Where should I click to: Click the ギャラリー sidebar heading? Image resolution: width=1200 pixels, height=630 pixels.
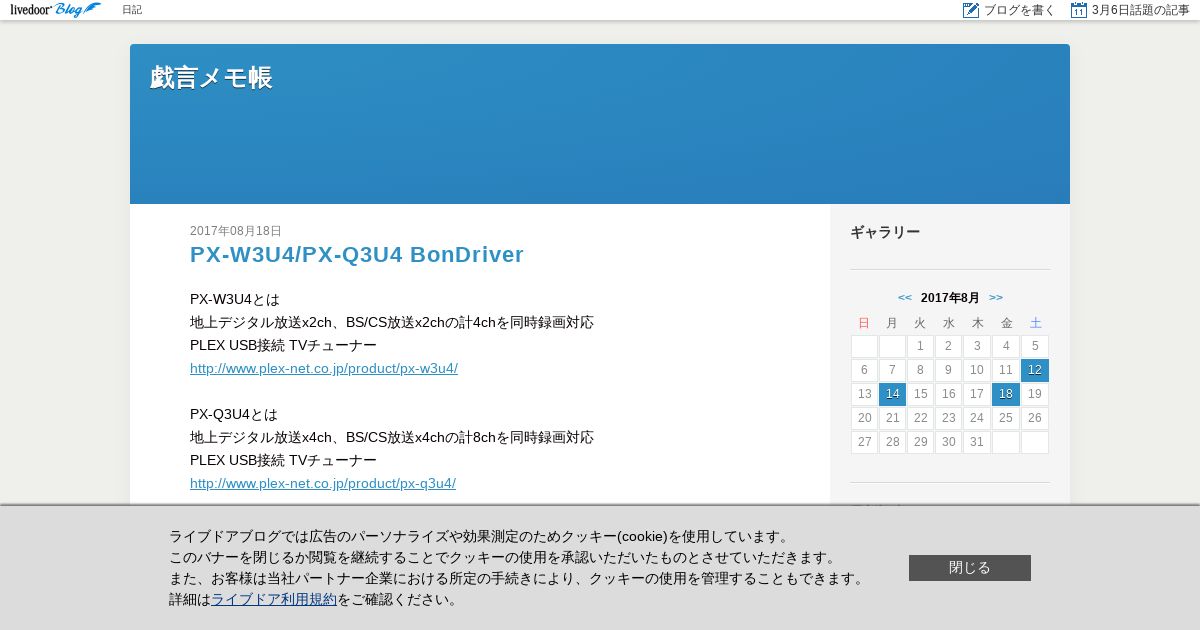pos(885,232)
